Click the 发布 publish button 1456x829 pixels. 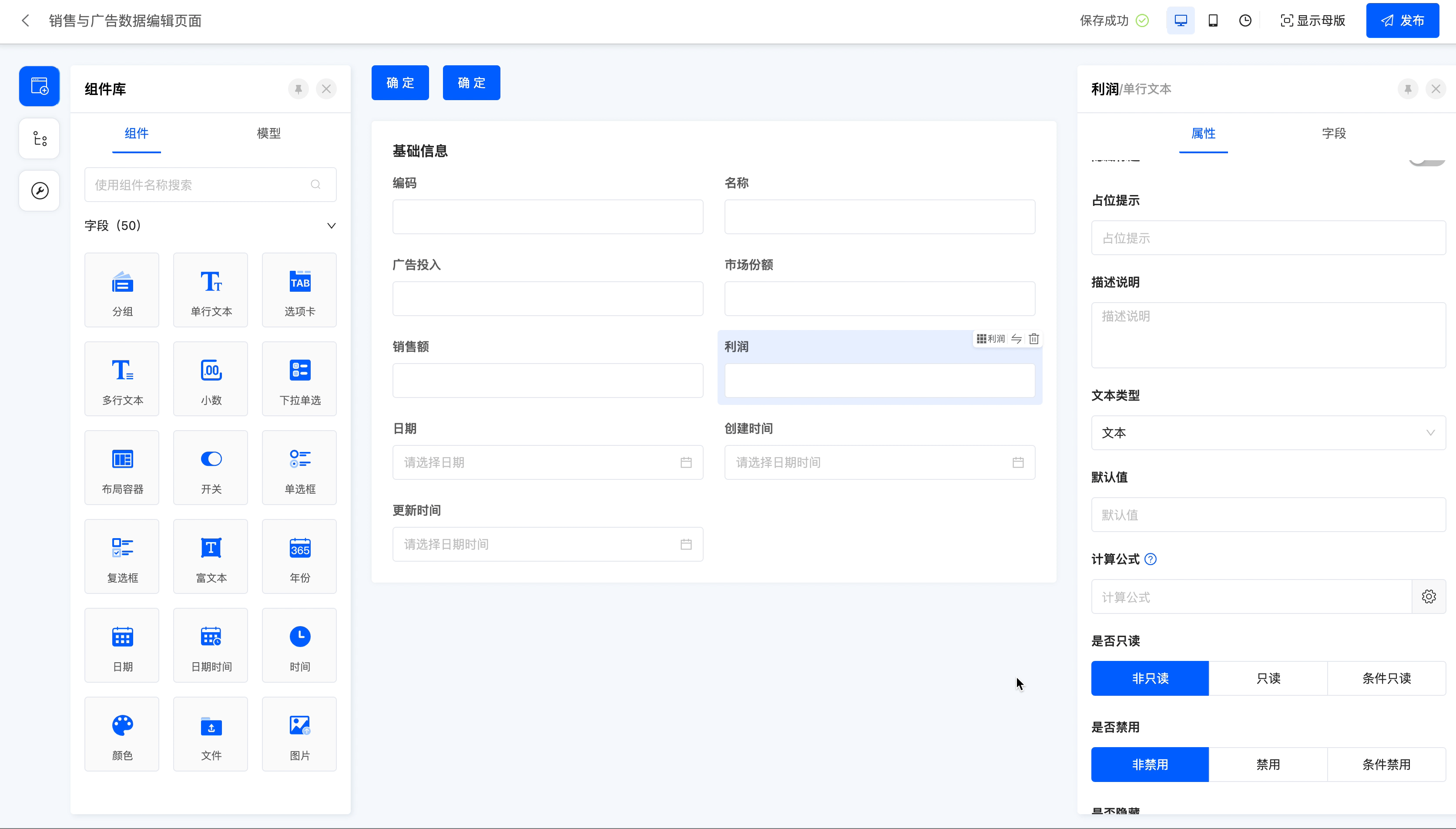point(1402,20)
